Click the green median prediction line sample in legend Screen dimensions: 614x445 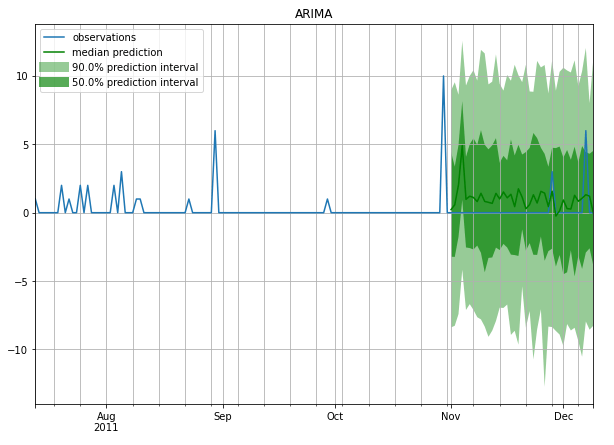point(54,53)
